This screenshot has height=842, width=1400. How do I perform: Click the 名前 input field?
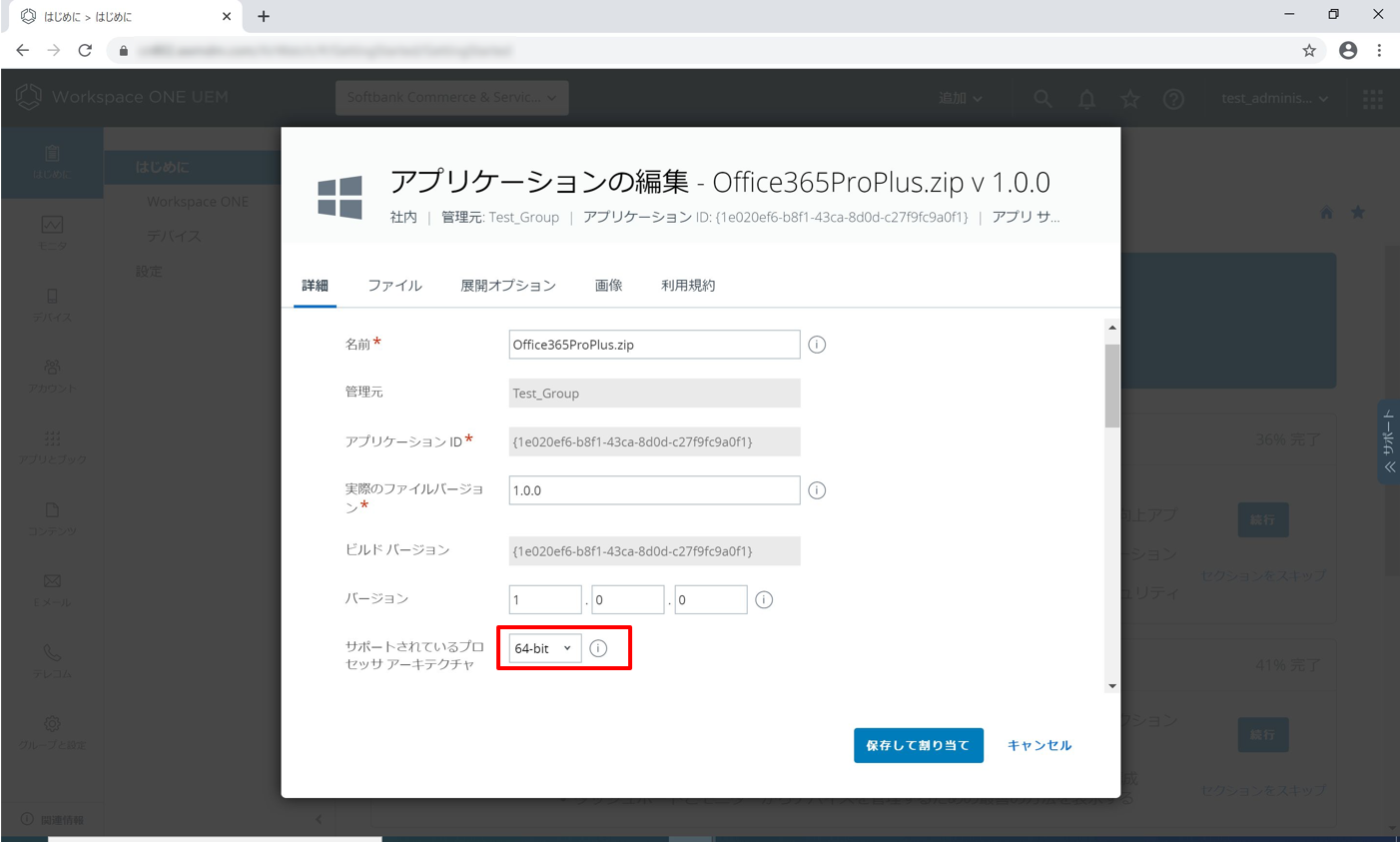[654, 345]
